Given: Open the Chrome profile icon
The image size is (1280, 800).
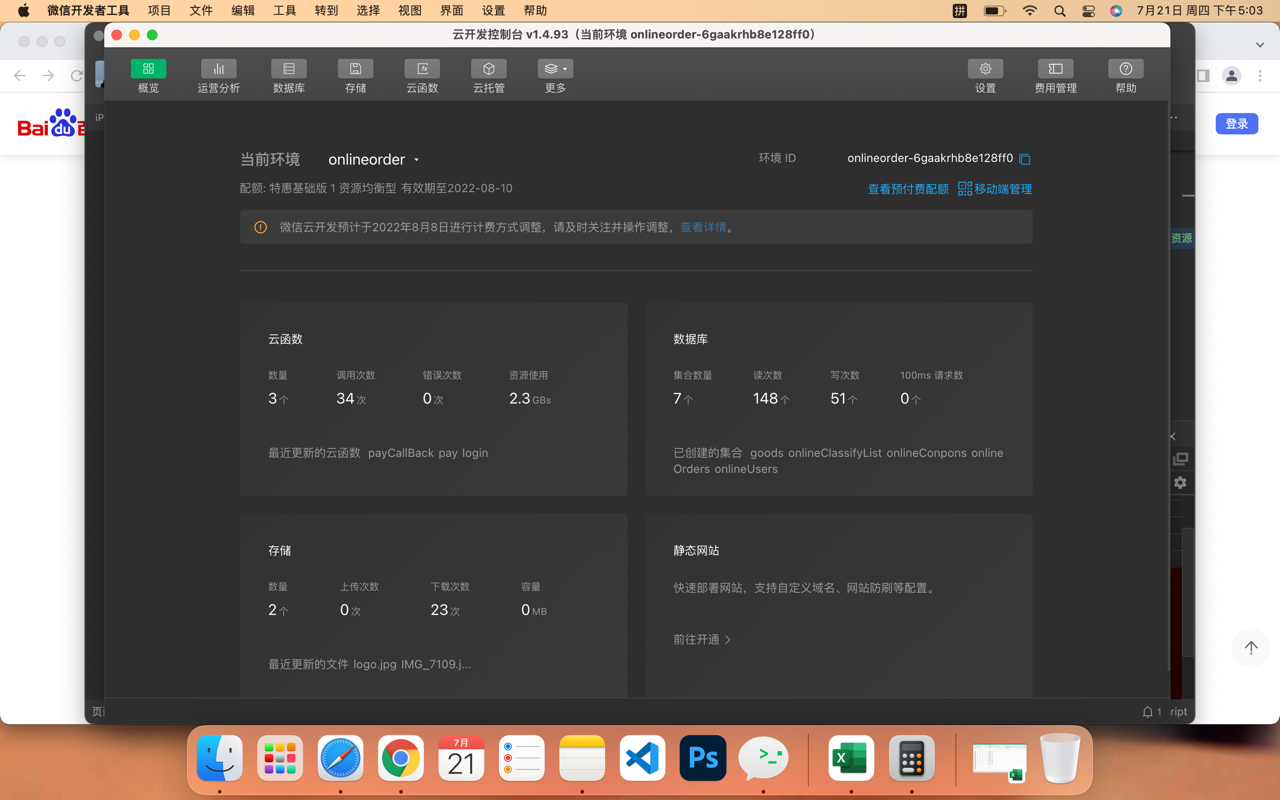Looking at the screenshot, I should pyautogui.click(x=1232, y=76).
